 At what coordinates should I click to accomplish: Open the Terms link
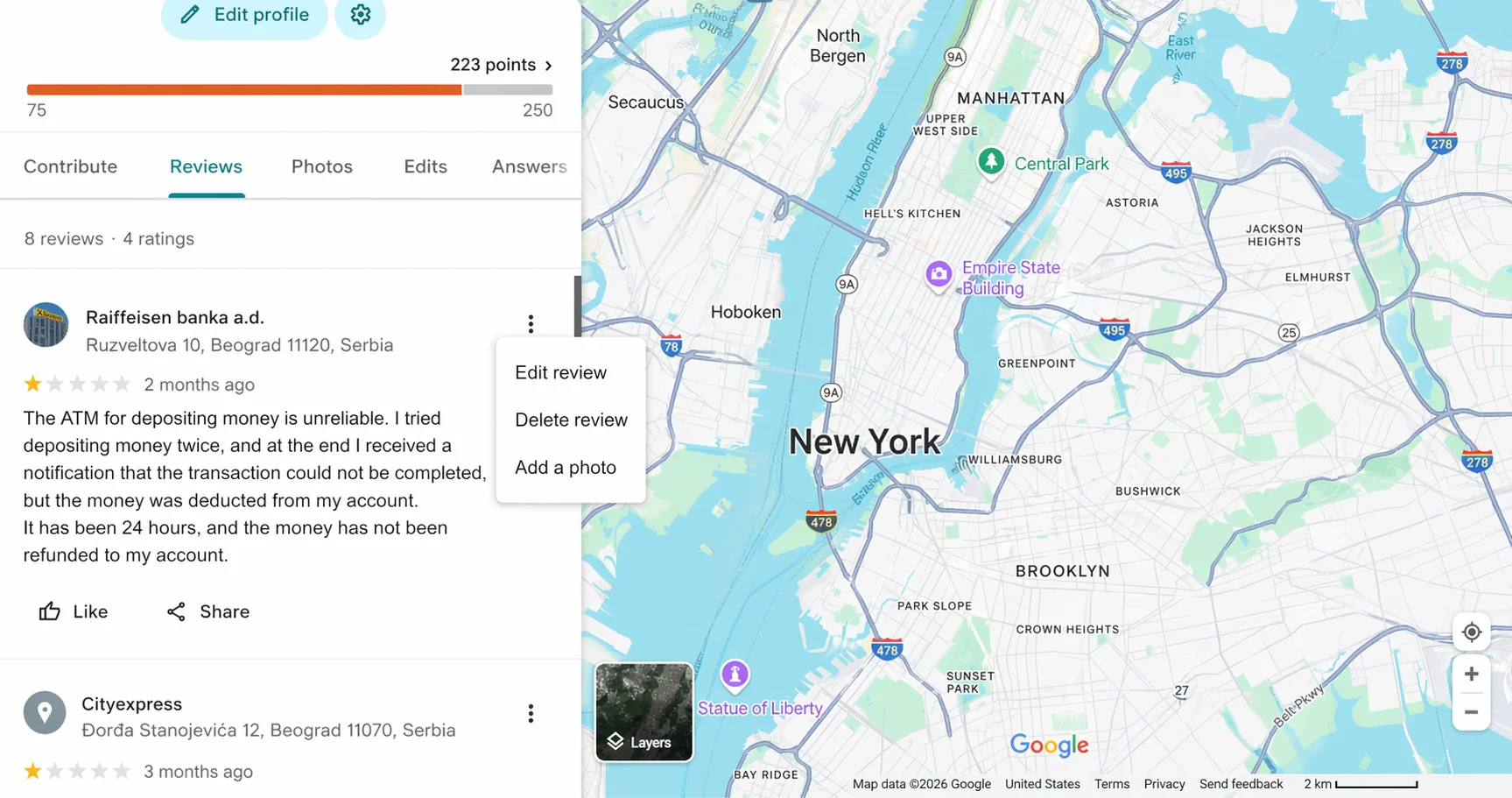click(1112, 784)
